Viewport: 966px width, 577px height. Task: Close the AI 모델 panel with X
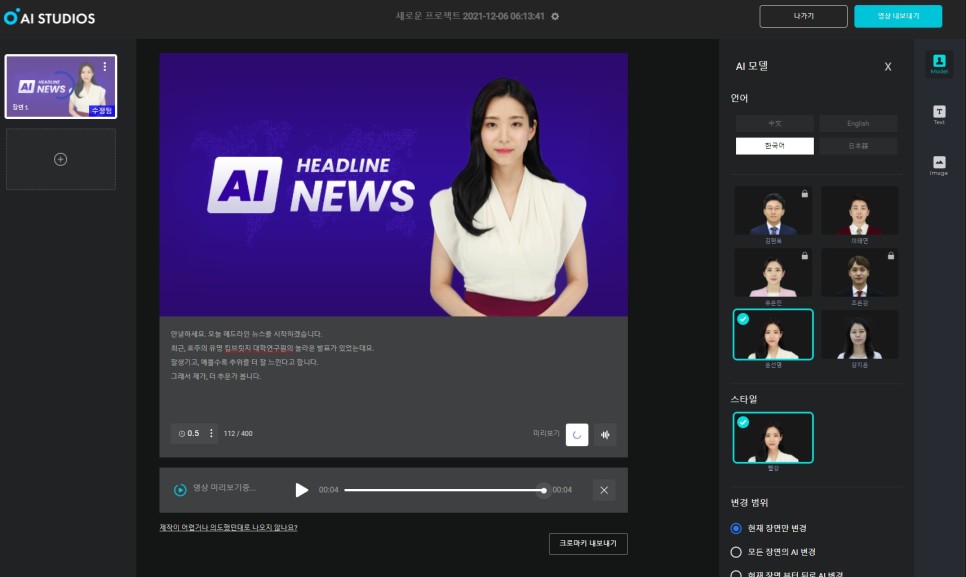[x=888, y=67]
